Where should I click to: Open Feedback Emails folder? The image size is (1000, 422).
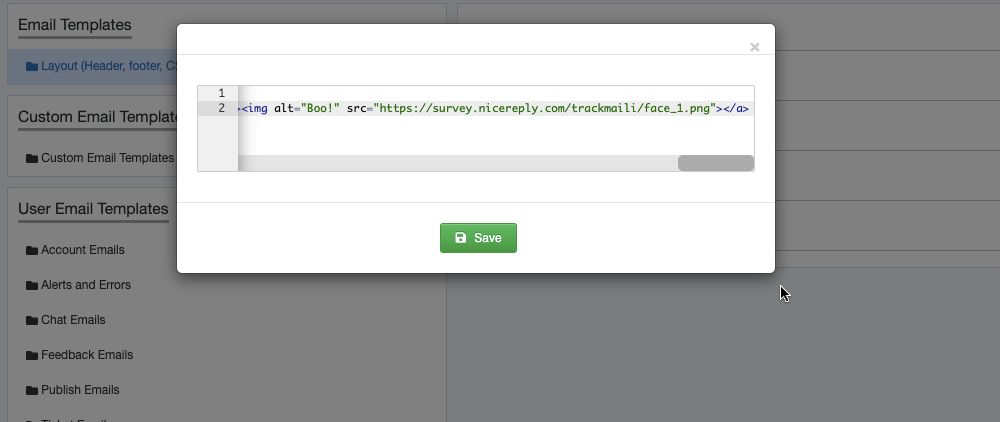point(87,355)
